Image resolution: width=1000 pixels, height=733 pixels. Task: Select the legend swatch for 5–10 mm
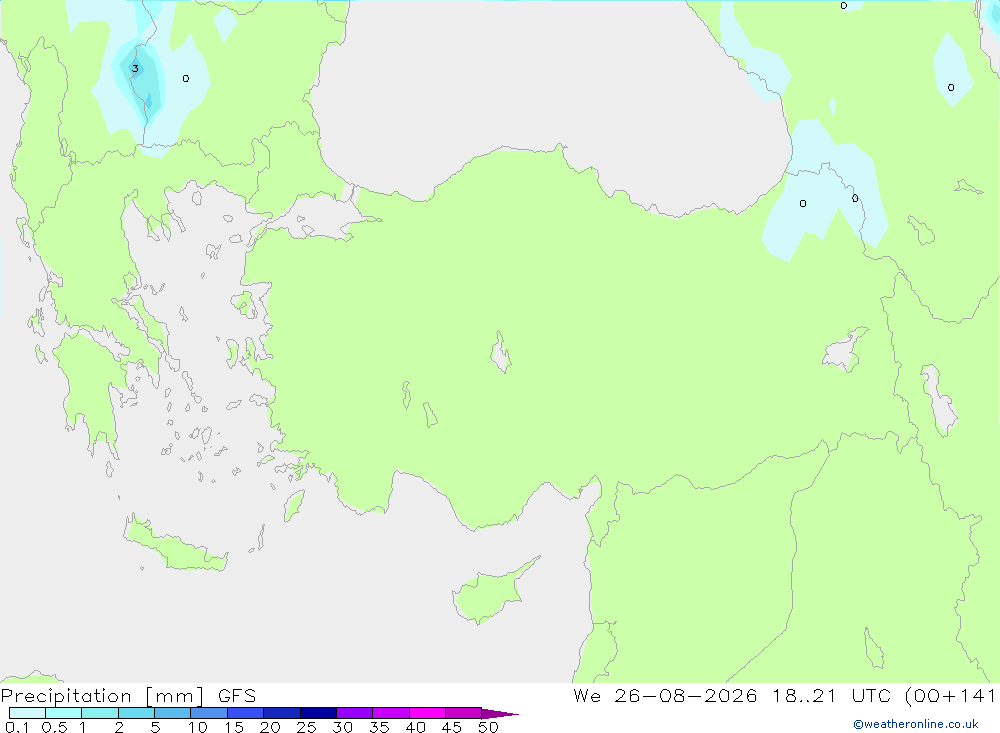coord(172,713)
